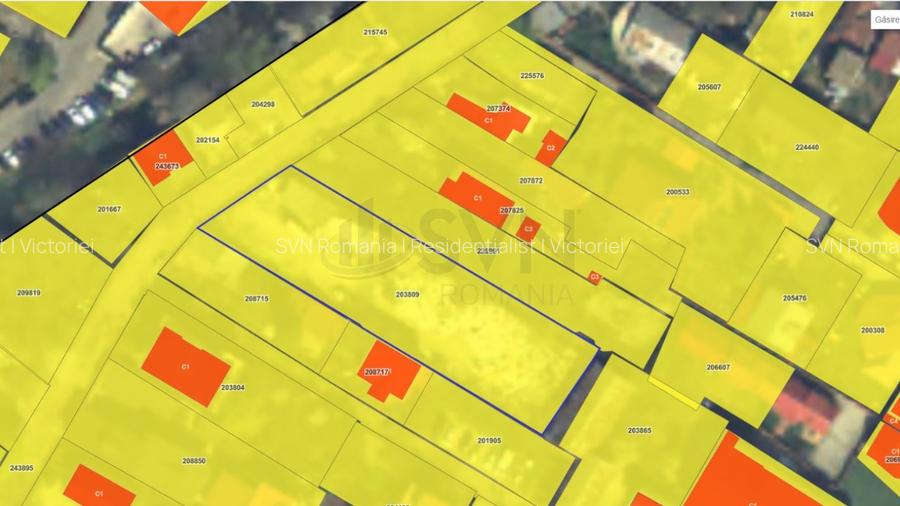Screen dimensions: 900x506
Task: Click the Găsire search field
Action: (885, 19)
